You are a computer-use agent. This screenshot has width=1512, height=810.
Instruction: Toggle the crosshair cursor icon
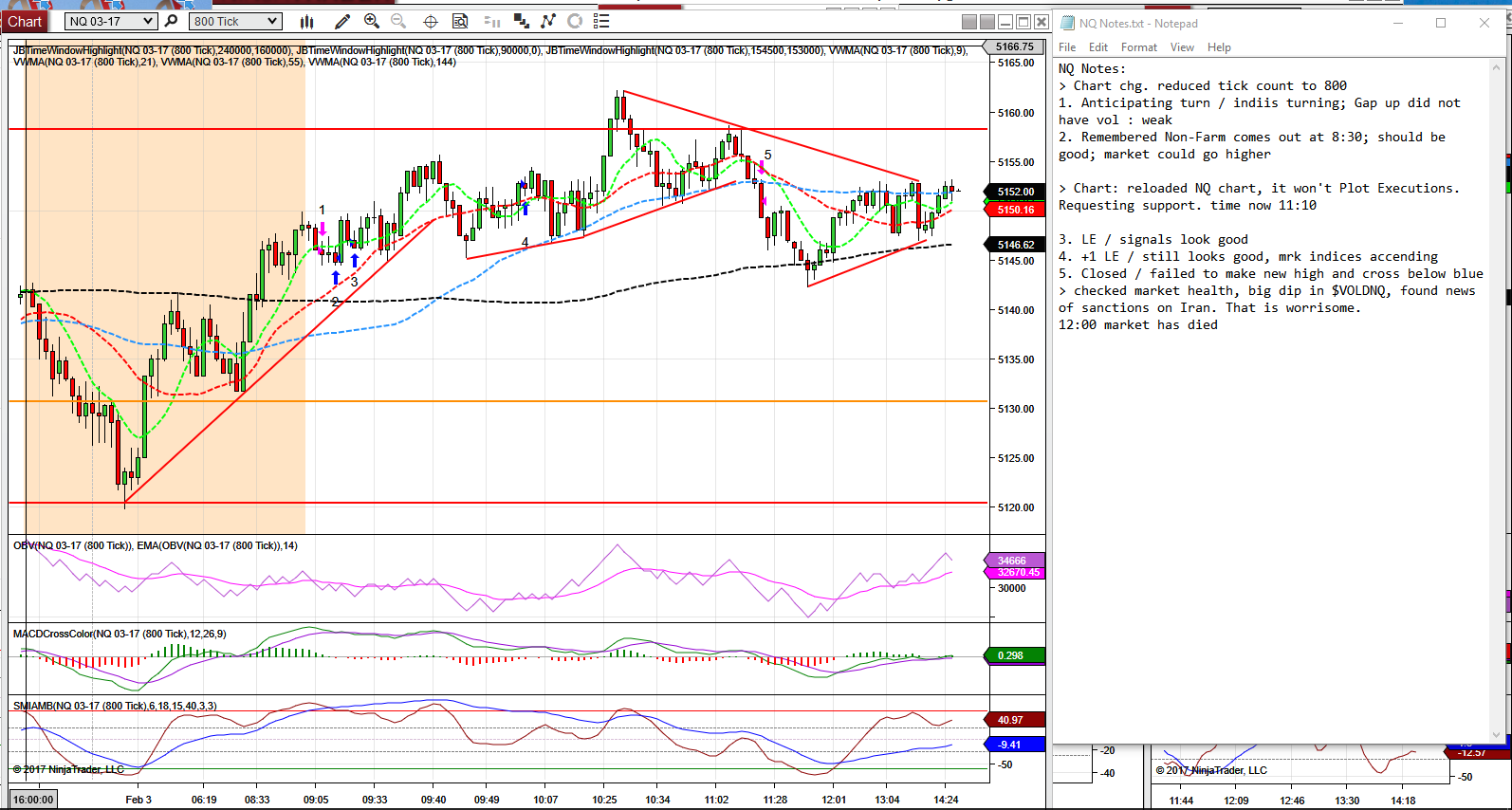(x=431, y=21)
